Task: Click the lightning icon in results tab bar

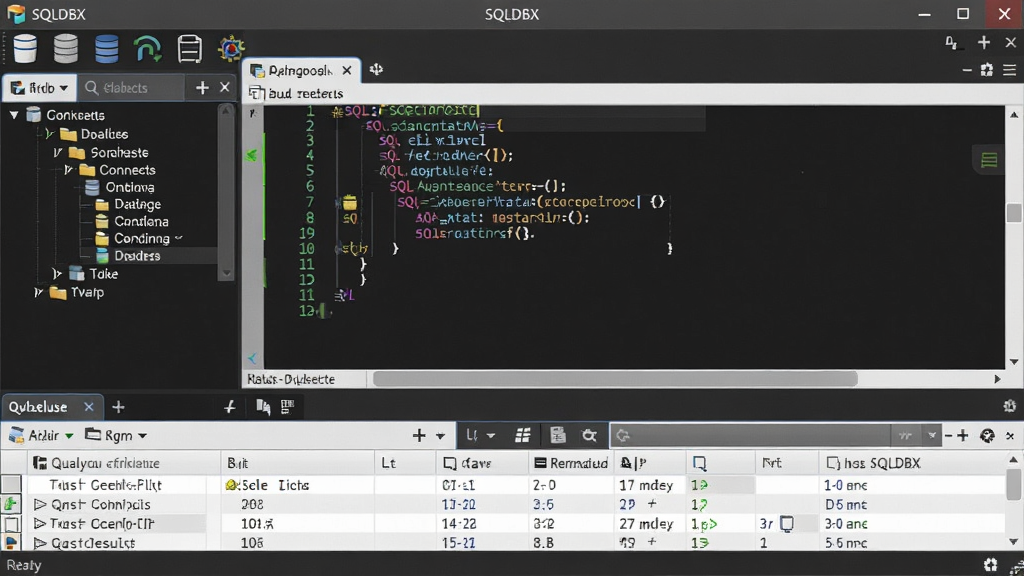Action: pyautogui.click(x=230, y=407)
